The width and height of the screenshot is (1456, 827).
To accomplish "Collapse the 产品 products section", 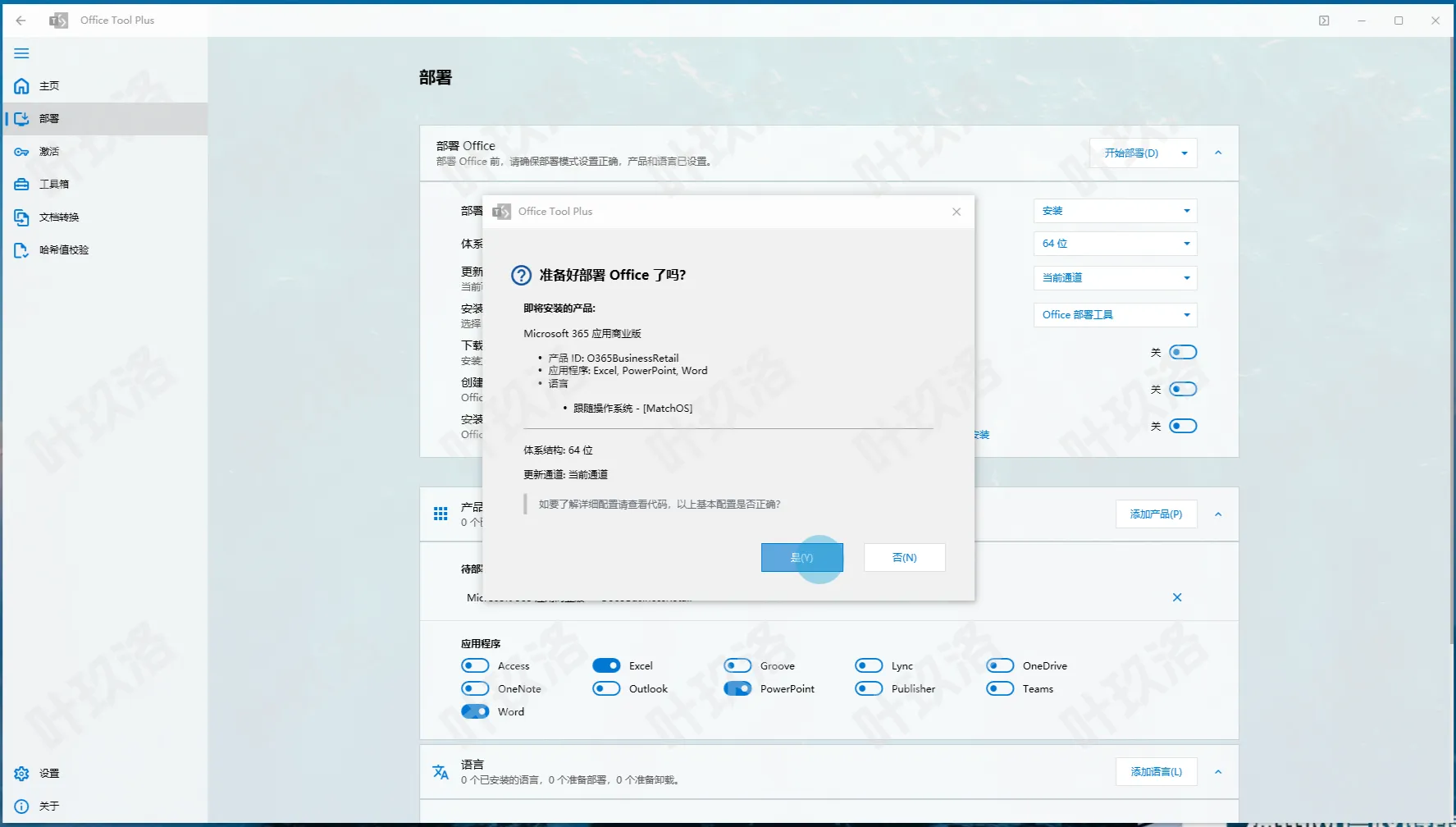I will point(1218,514).
